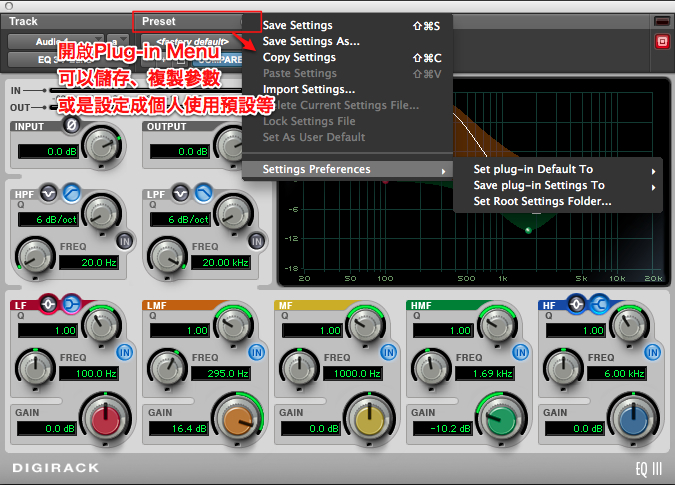Viewport: 675px width, 485px height.
Task: Click the window close button at top-left
Action: [9, 6]
